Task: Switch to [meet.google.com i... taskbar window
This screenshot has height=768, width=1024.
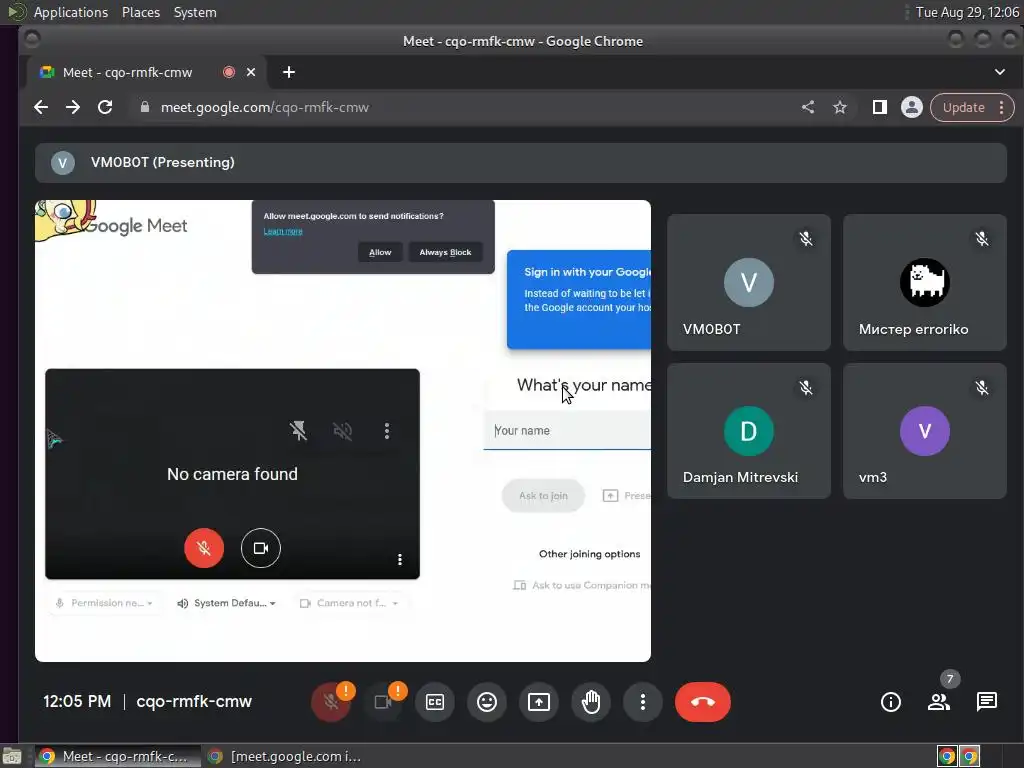Action: pos(285,756)
